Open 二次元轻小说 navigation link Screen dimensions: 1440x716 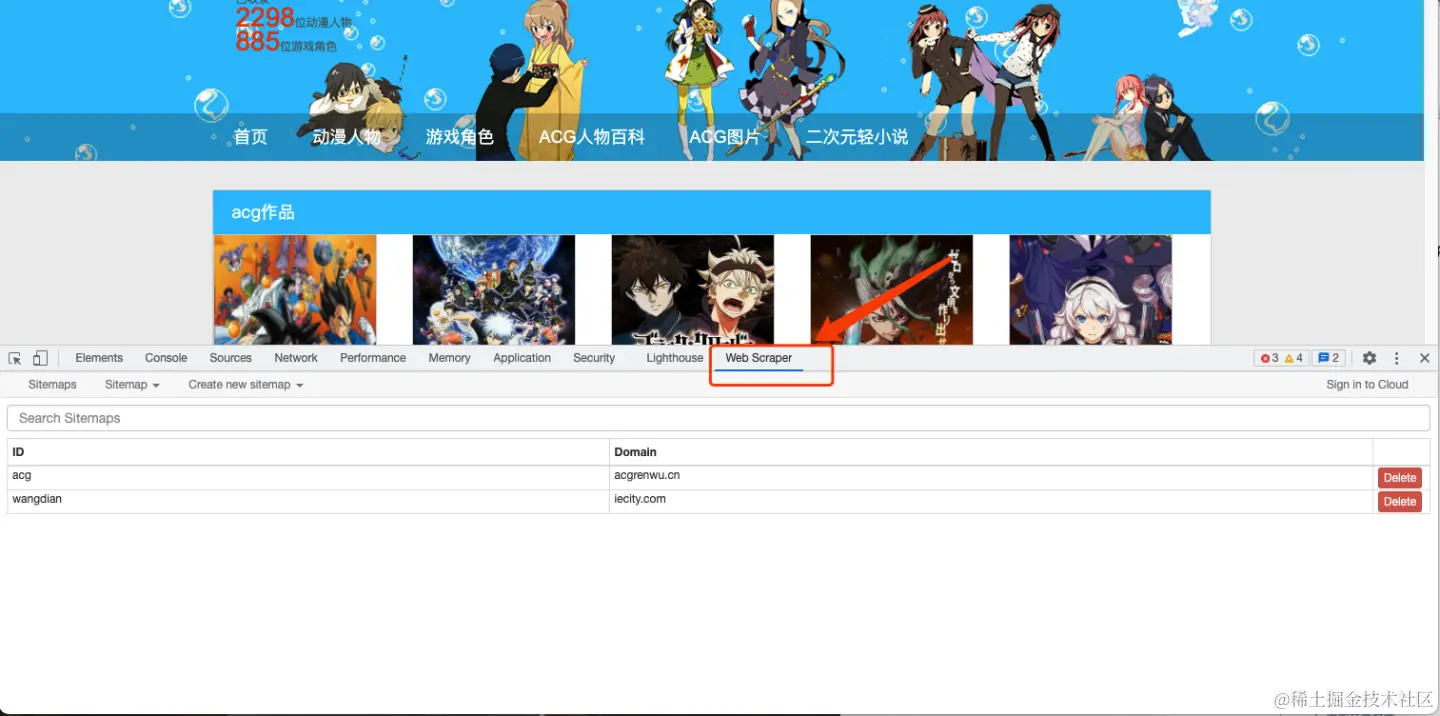pyautogui.click(x=857, y=137)
